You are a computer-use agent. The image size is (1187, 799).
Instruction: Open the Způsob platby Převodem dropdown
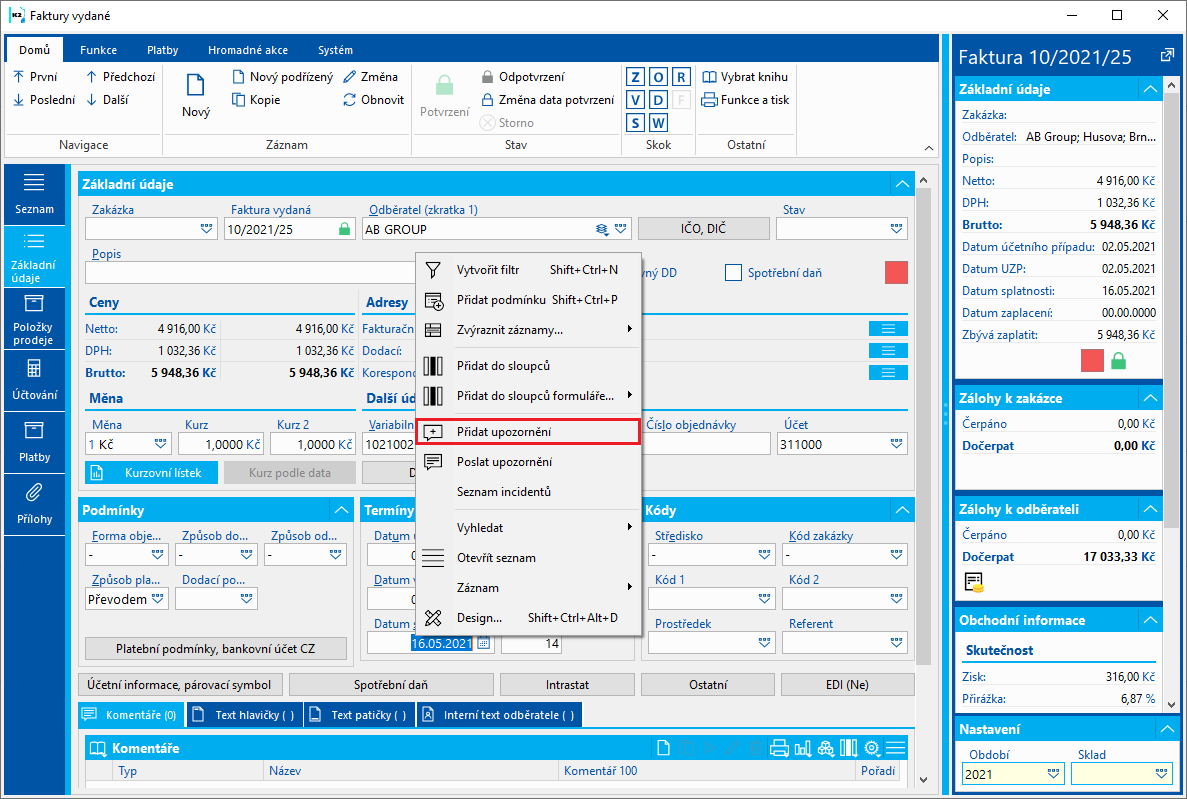(x=157, y=598)
